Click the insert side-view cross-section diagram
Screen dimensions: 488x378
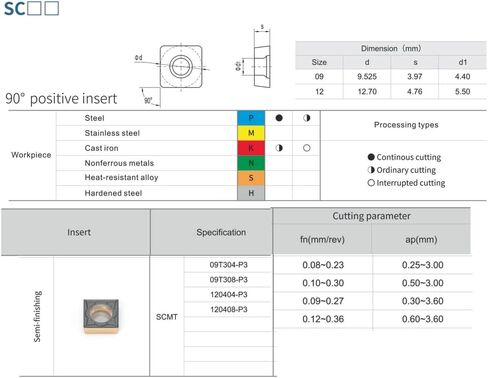262,67
